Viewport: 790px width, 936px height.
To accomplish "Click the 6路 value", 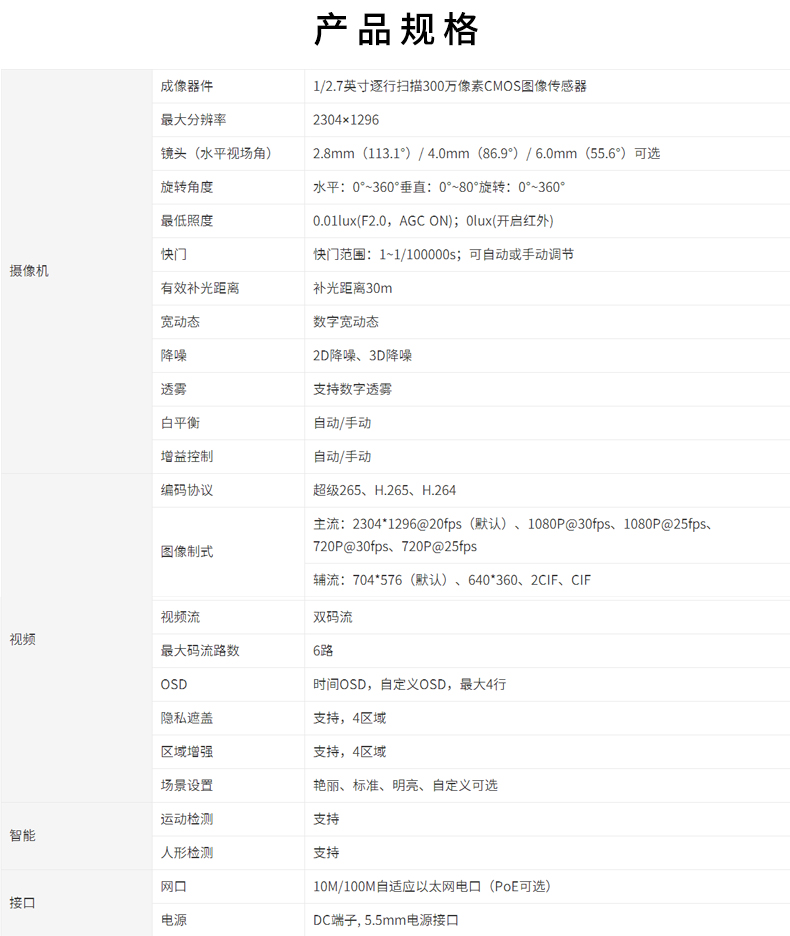I will pyautogui.click(x=323, y=651).
